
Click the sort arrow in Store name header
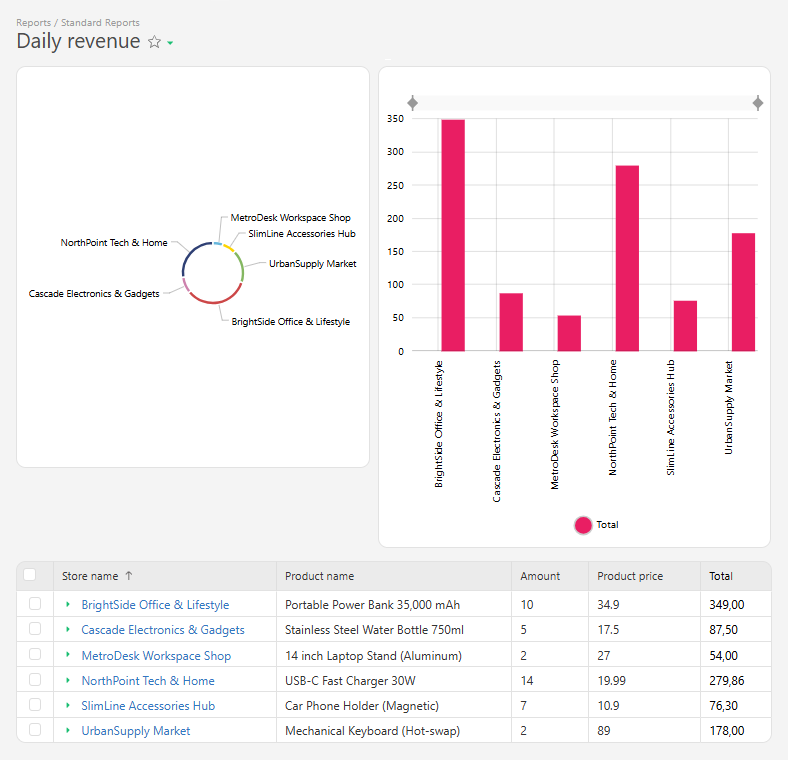129,576
